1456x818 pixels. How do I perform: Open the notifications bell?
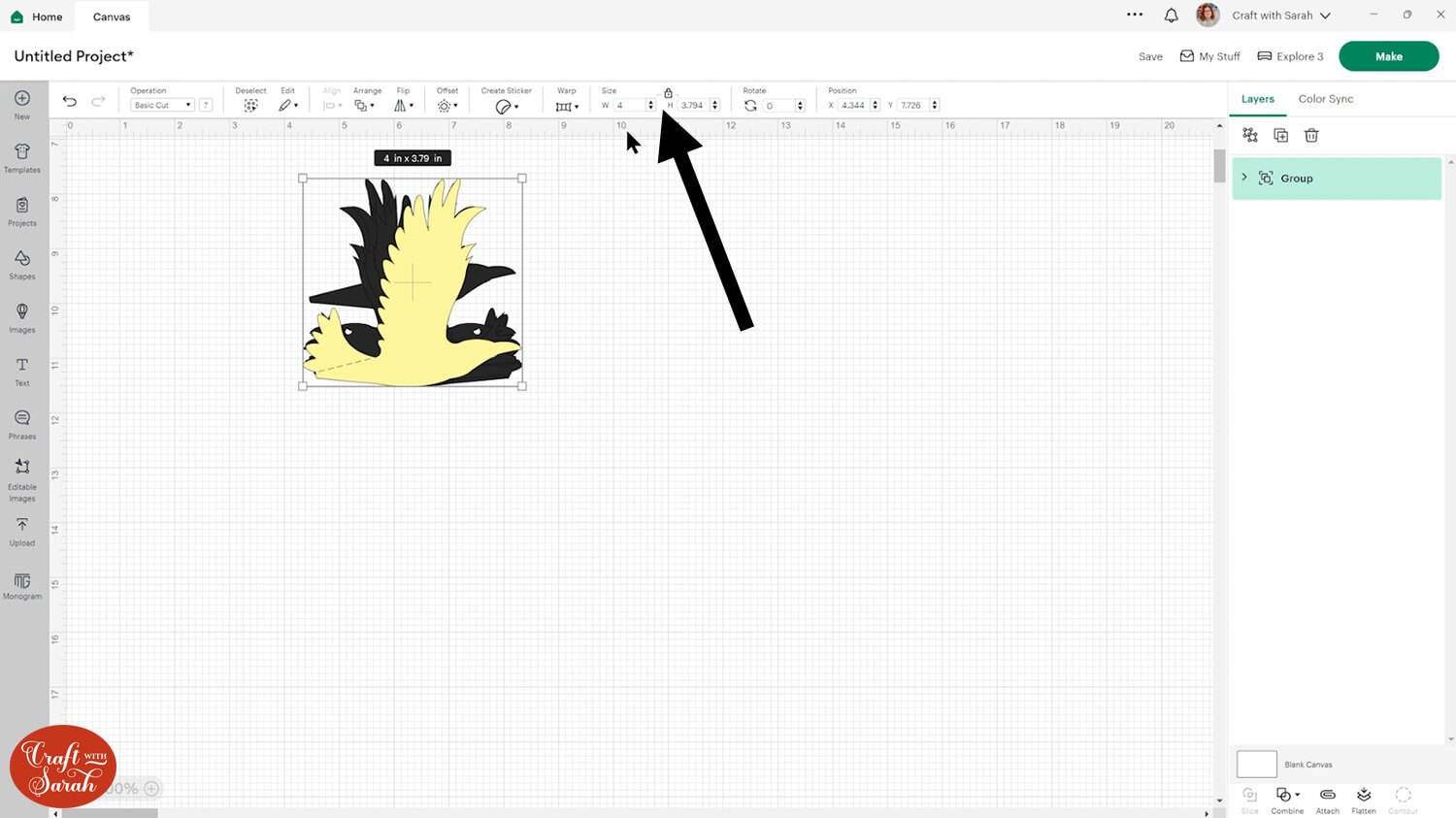pos(1172,16)
